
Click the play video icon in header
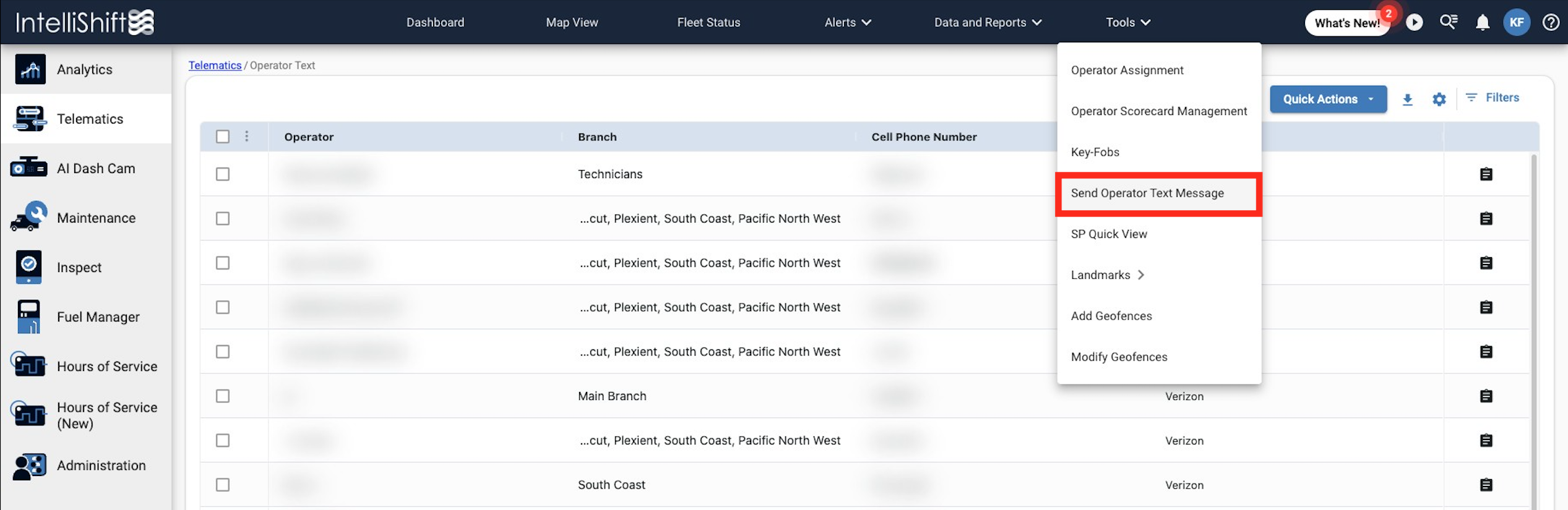coord(1414,23)
